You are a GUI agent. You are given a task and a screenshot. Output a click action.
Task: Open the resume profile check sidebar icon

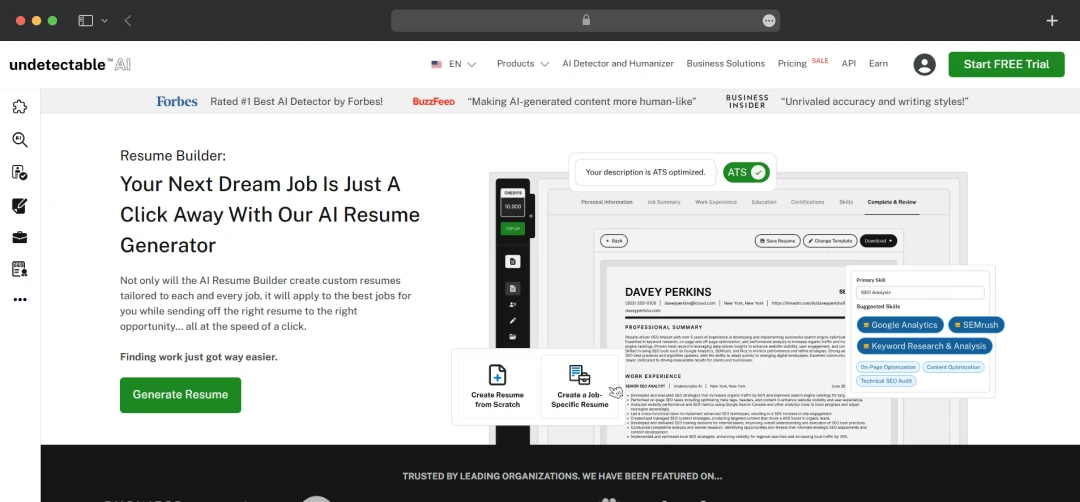20,172
